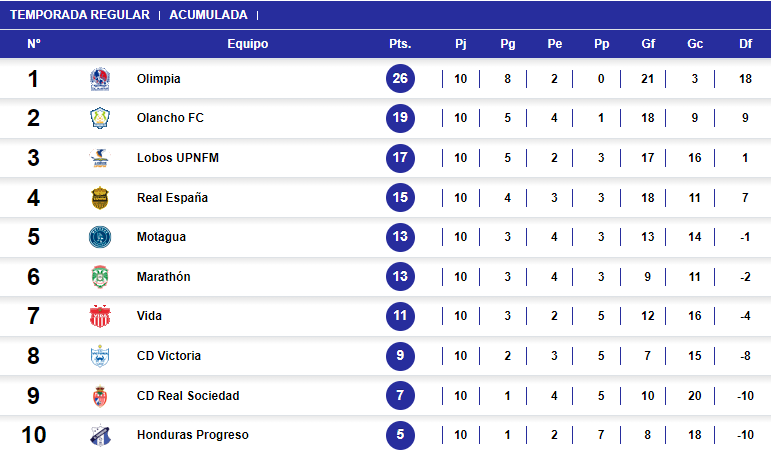
Task: Open the Motagua team name link
Action: tap(161, 237)
